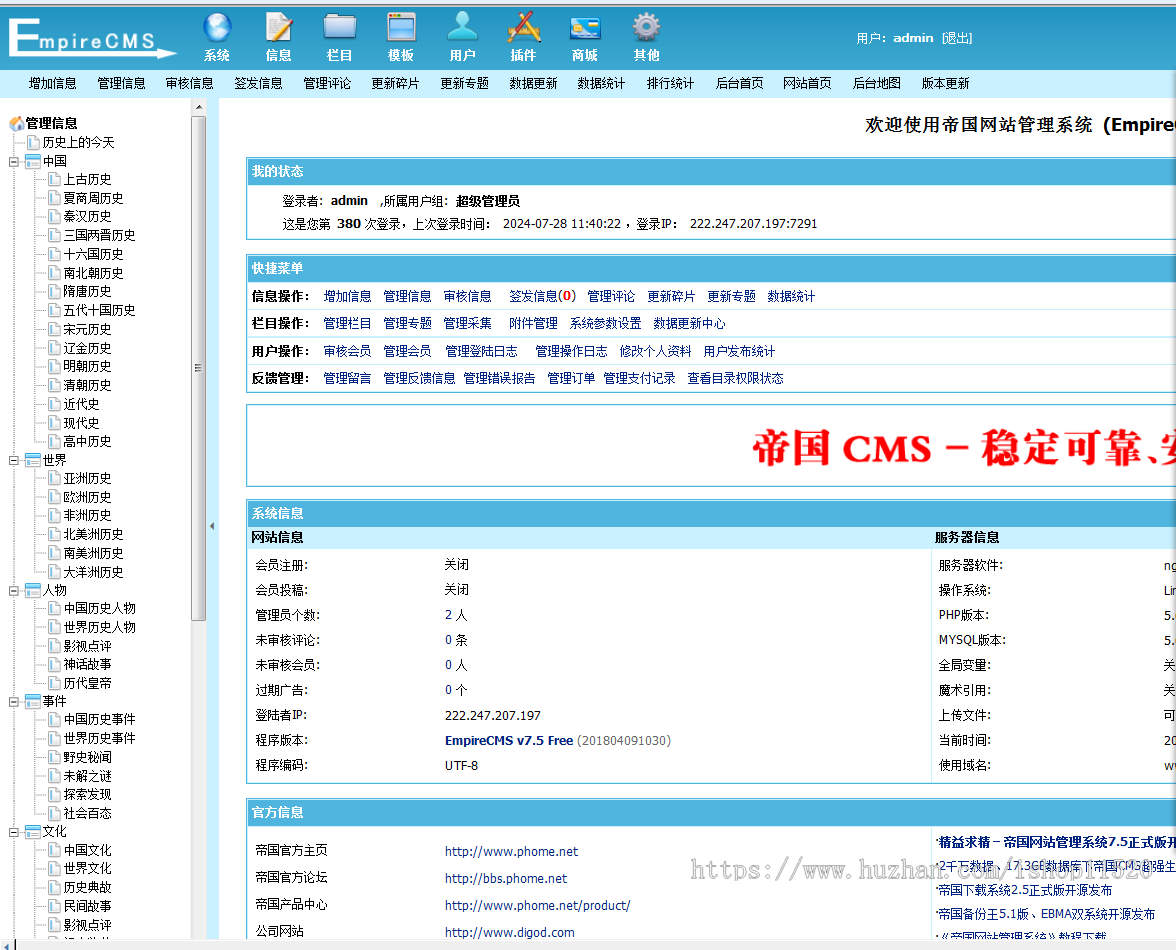Open 签发信息(0) quick menu link

[x=542, y=296]
